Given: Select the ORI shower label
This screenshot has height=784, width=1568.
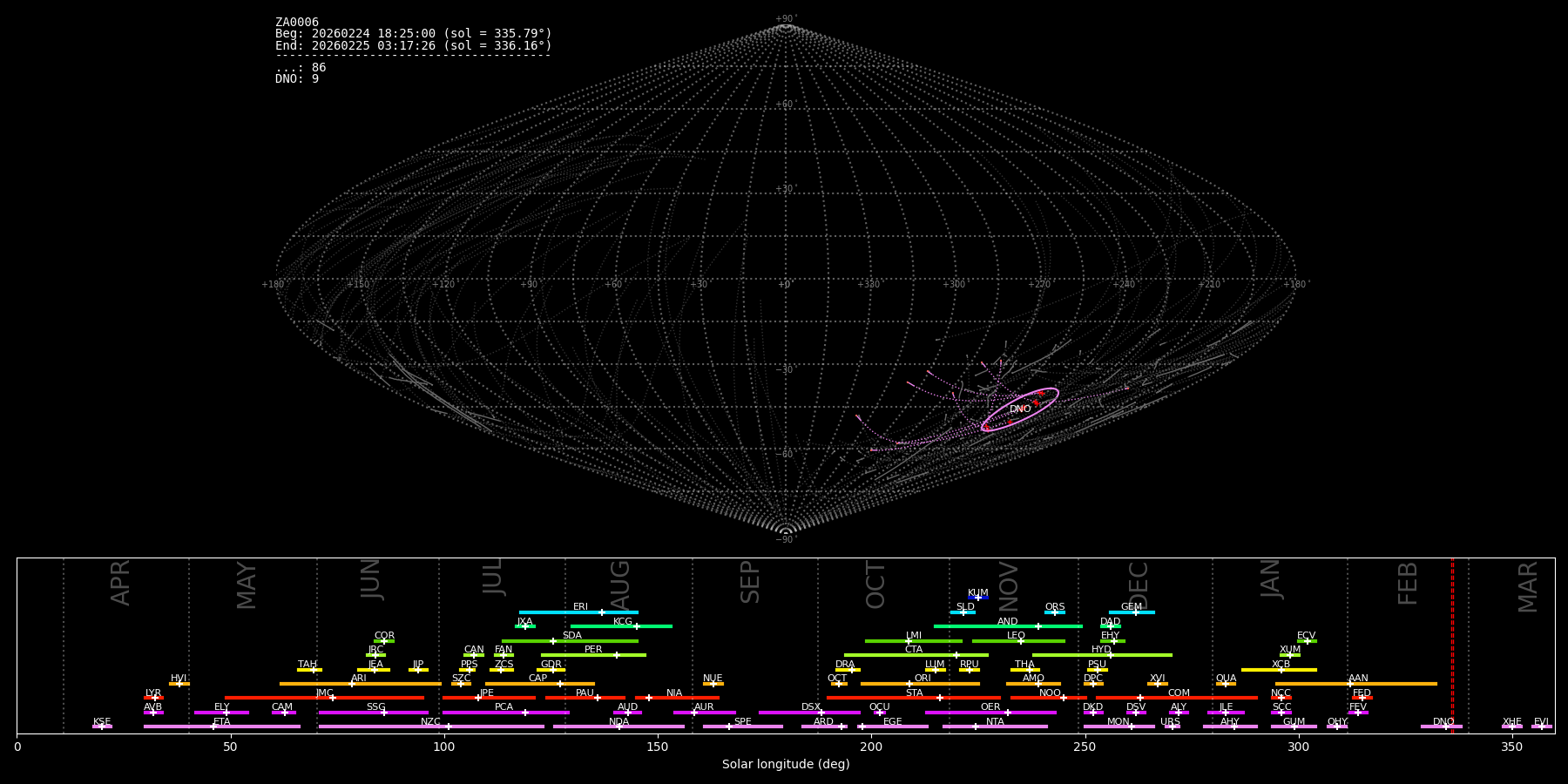Looking at the screenshot, I should [923, 679].
